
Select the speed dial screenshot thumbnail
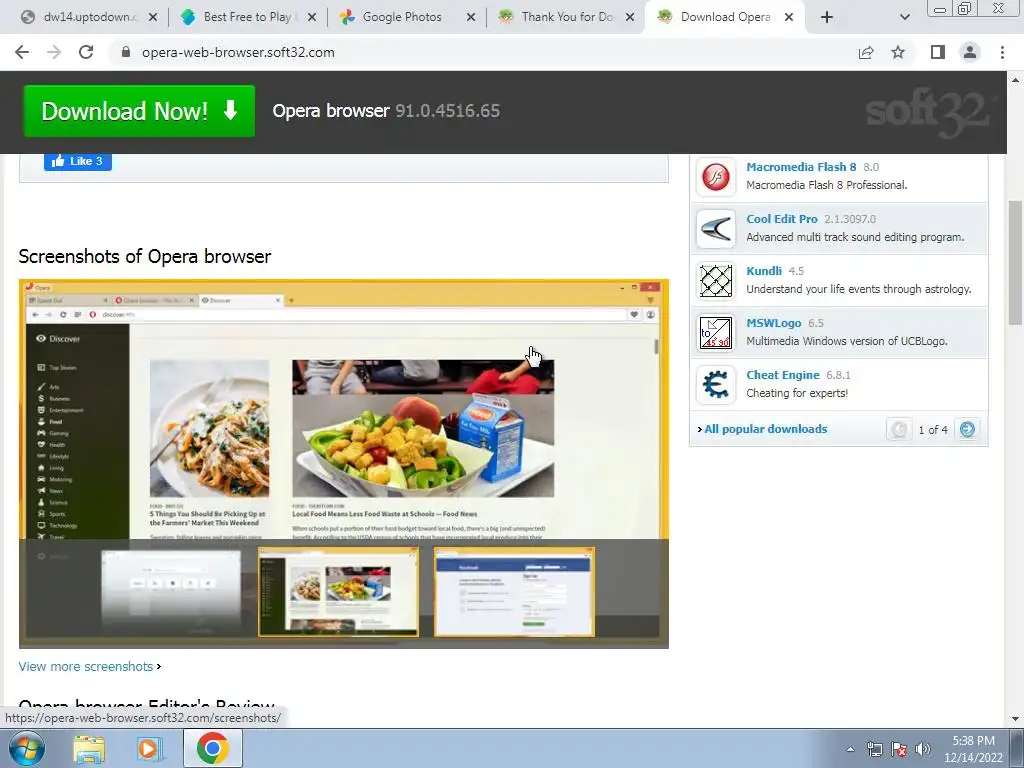(170, 592)
